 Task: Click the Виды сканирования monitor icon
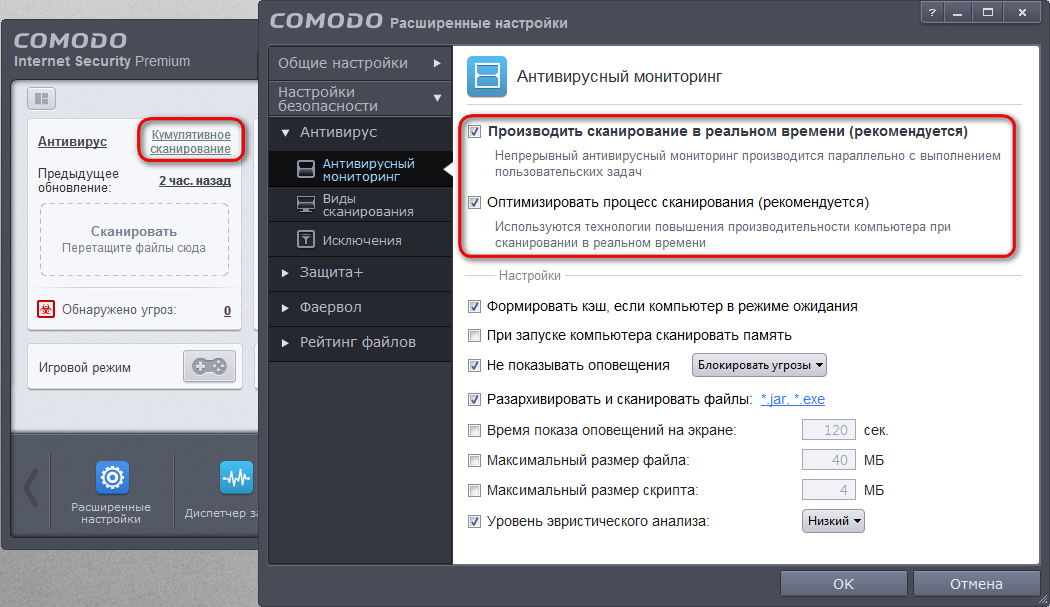click(305, 204)
